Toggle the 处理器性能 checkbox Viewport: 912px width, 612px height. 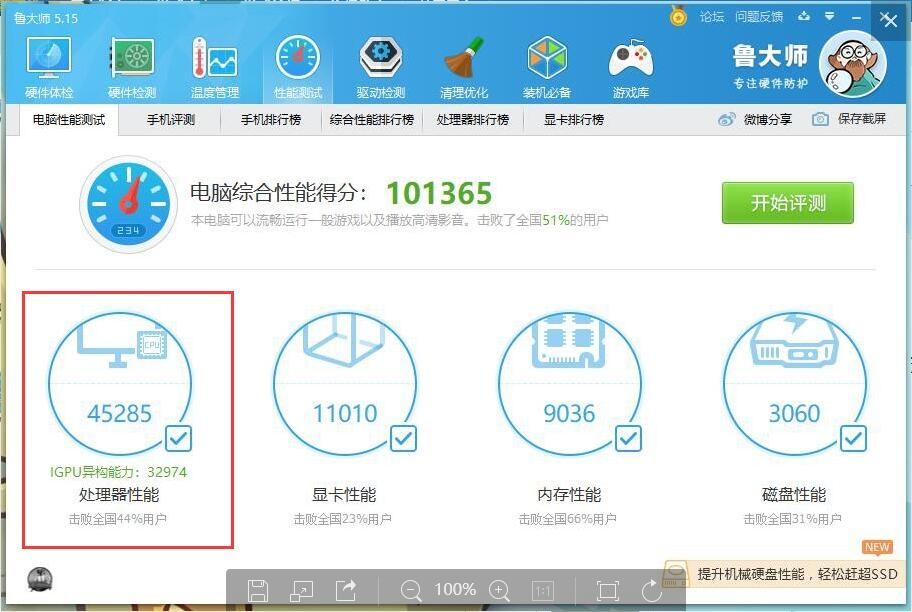pyautogui.click(x=178, y=439)
